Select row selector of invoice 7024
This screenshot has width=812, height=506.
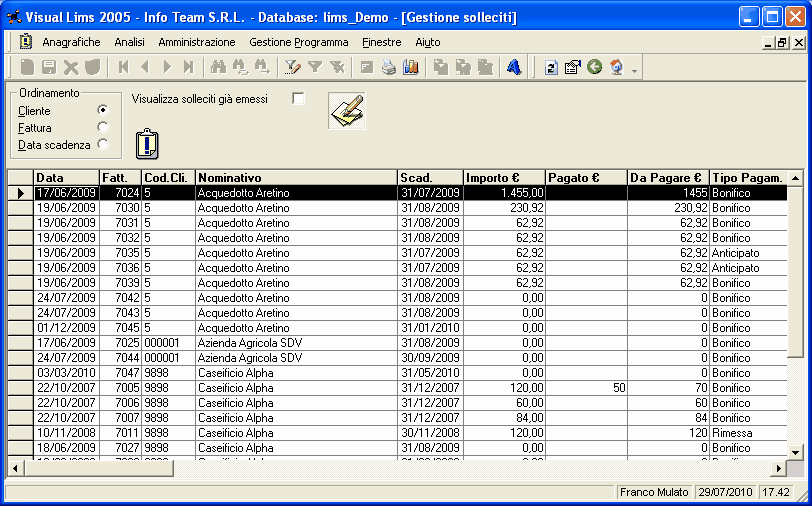point(21,193)
